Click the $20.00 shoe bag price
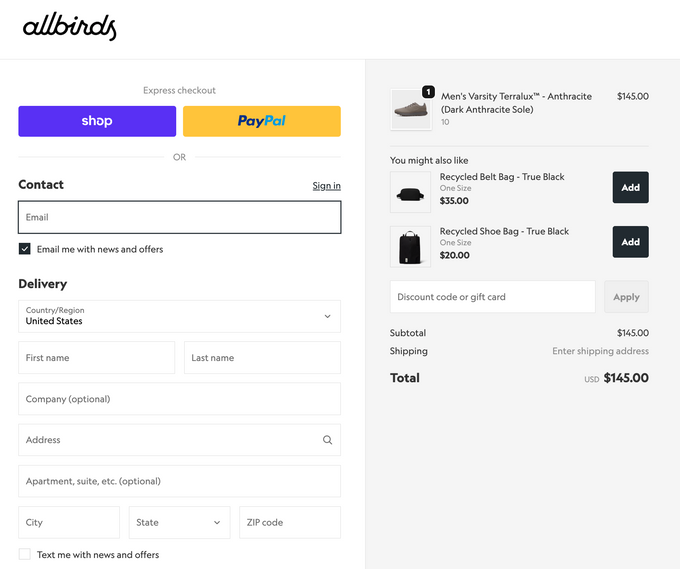680x569 pixels. click(x=454, y=255)
